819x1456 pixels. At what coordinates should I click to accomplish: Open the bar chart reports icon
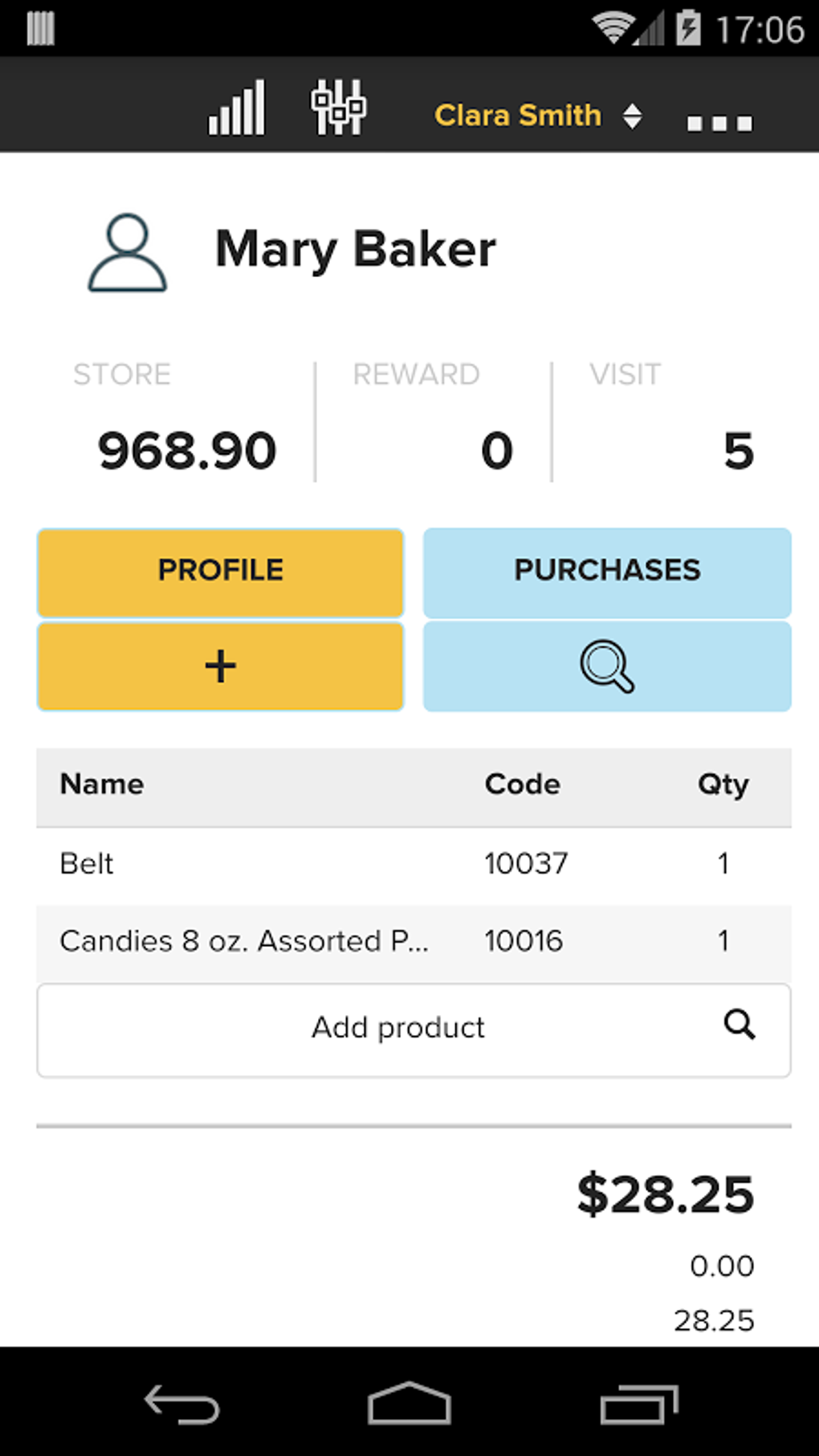click(237, 108)
